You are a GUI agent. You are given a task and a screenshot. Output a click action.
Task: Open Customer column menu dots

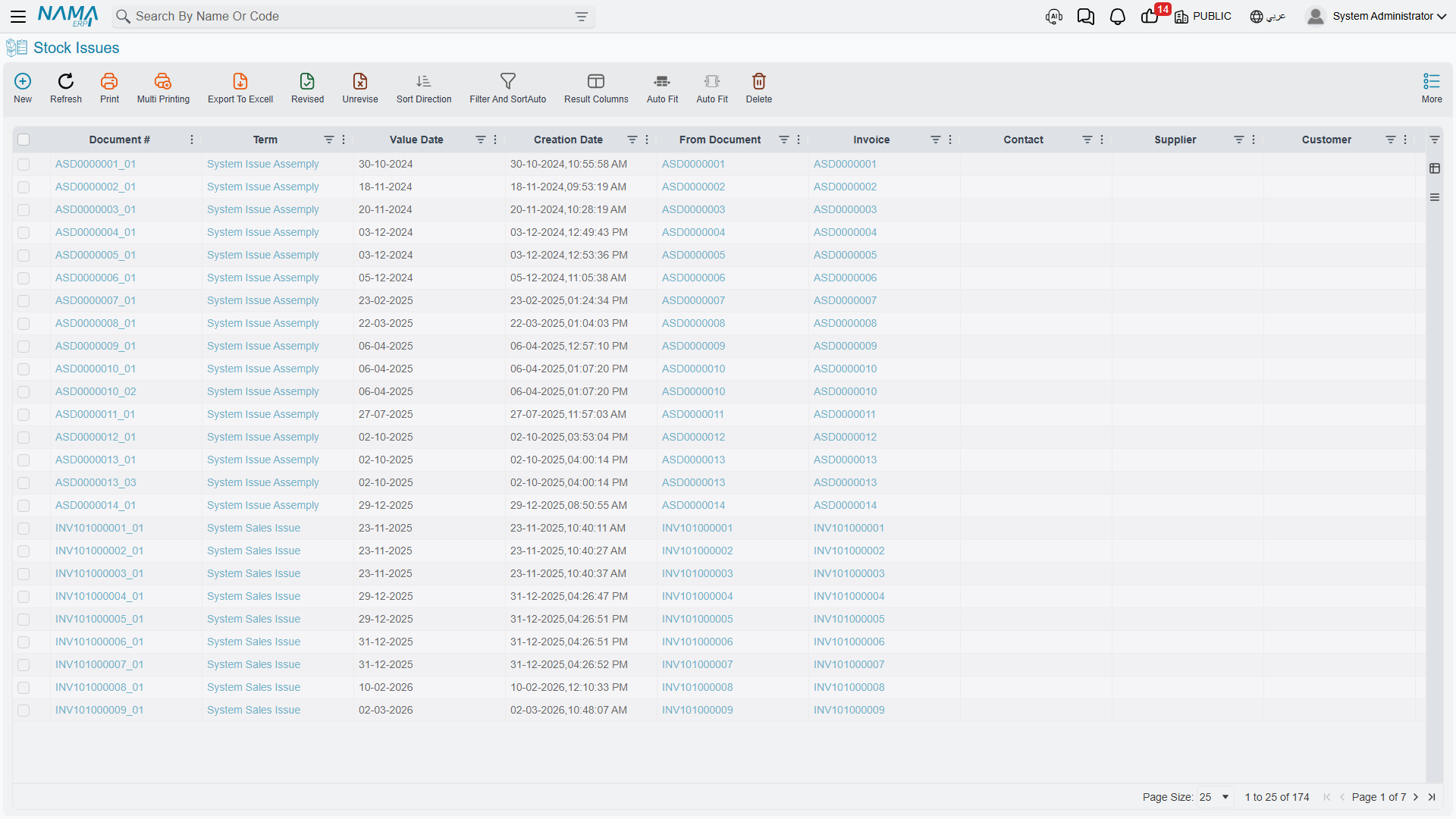[1405, 140]
